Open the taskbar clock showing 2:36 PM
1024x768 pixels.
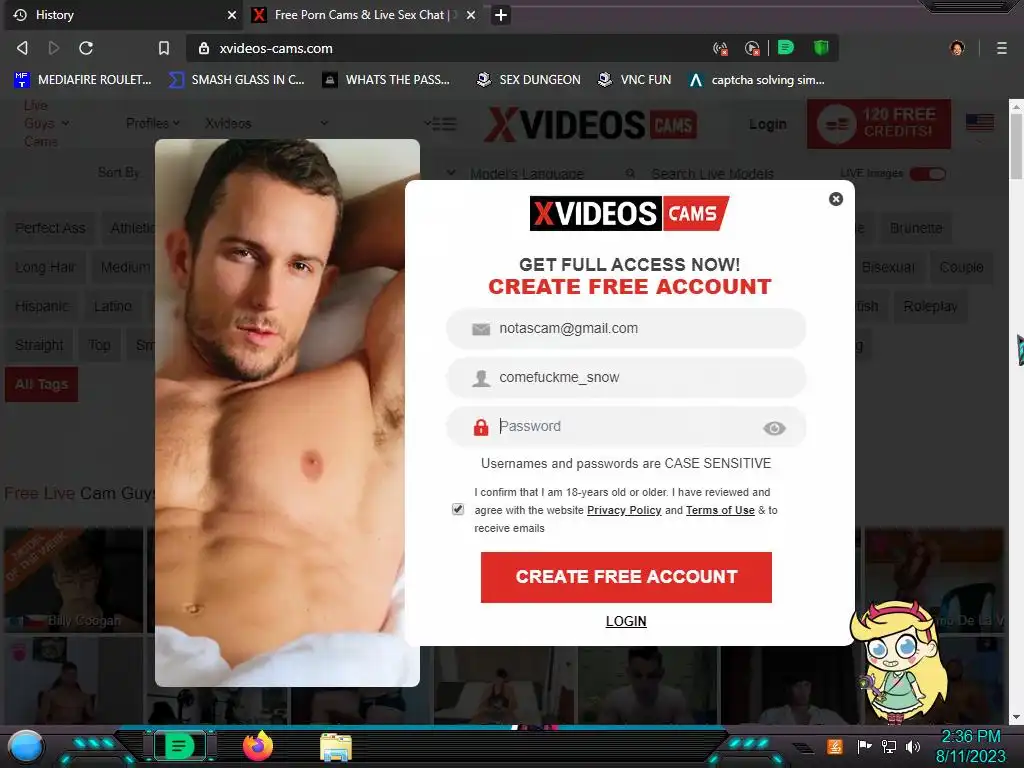click(x=970, y=746)
